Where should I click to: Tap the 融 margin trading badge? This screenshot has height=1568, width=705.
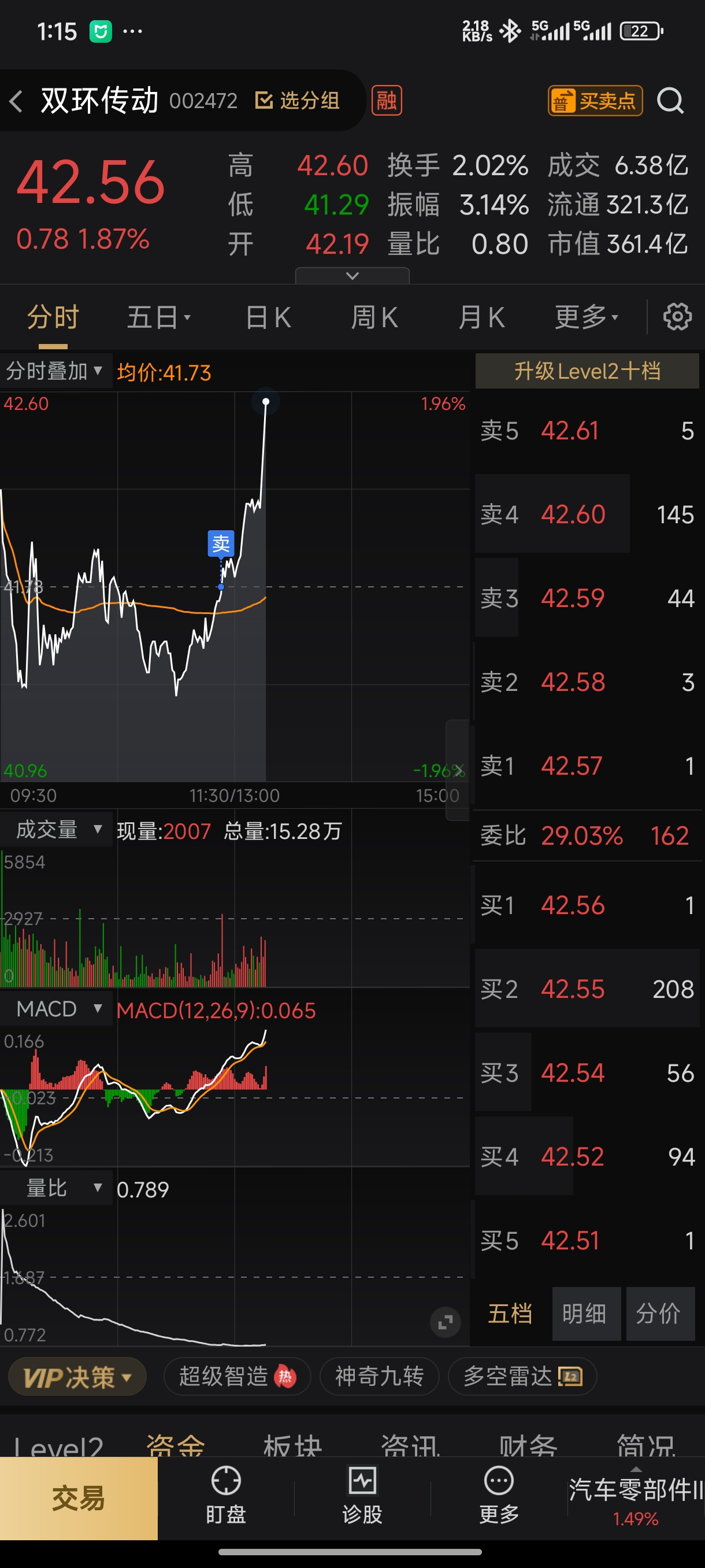tap(387, 101)
